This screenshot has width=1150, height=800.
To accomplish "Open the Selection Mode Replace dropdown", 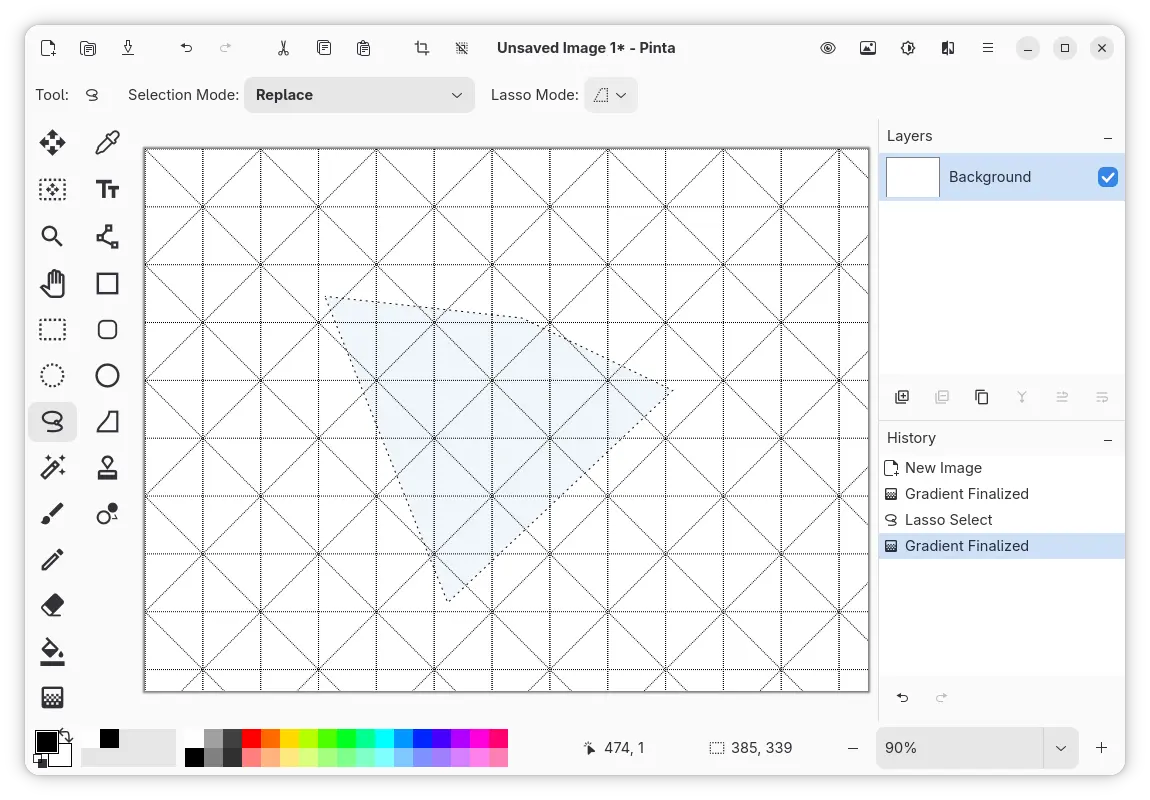I will (x=359, y=95).
